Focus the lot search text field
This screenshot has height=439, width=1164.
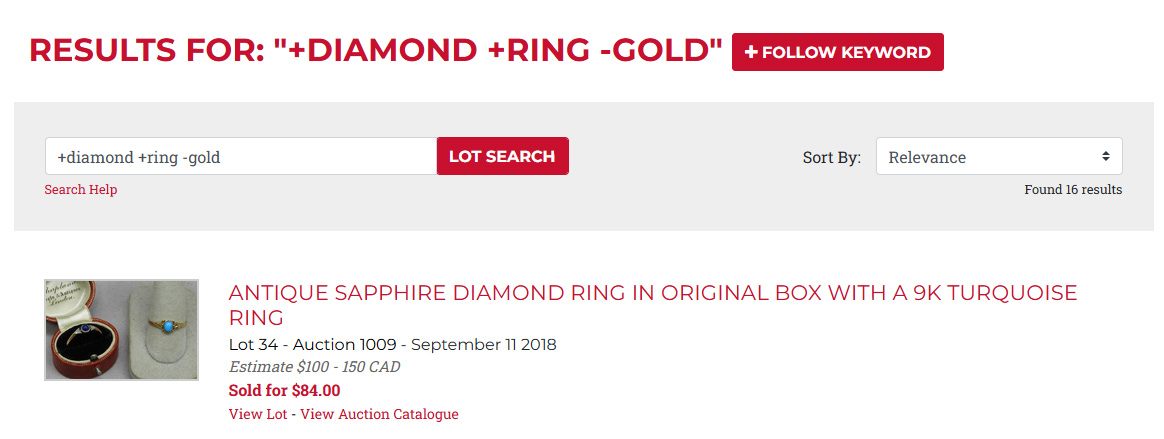(240, 157)
